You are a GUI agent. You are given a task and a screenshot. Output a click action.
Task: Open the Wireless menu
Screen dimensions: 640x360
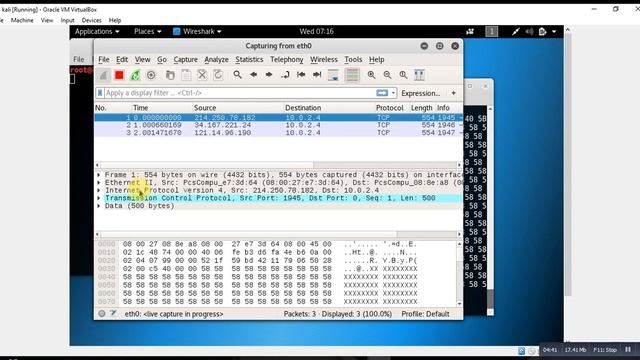(324, 60)
